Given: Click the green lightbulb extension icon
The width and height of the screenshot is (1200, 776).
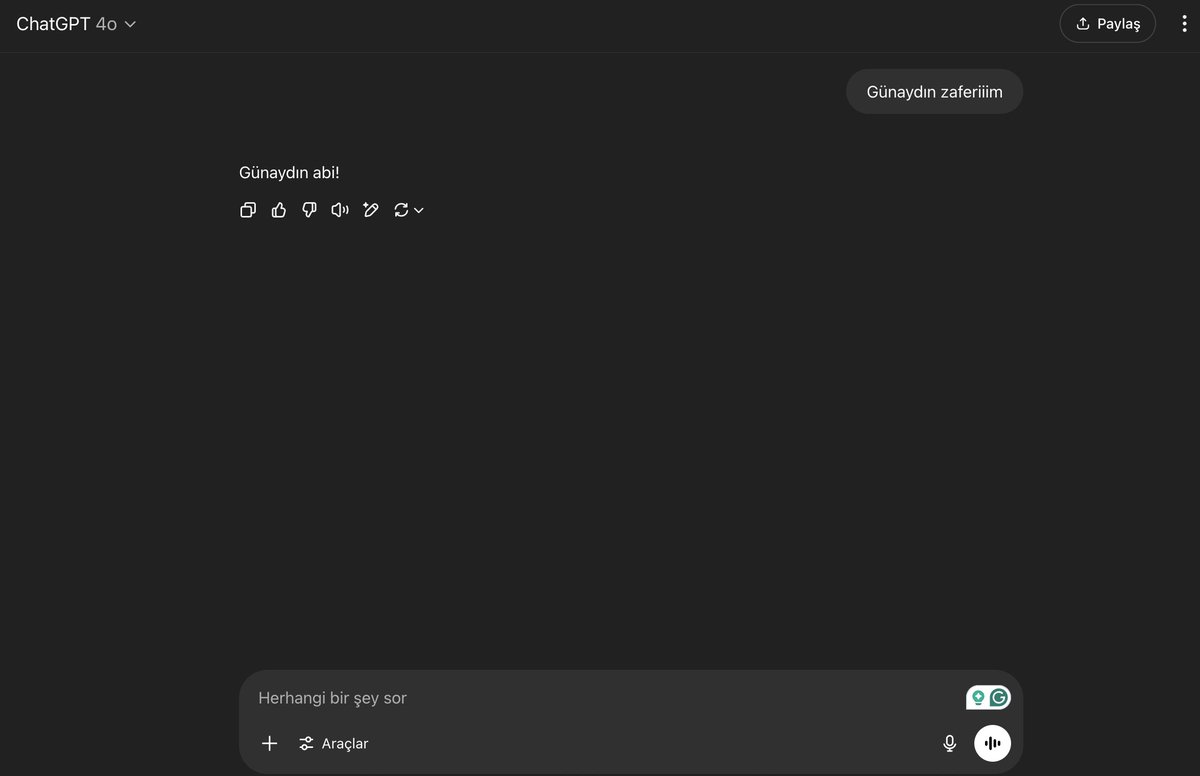Looking at the screenshot, I should (x=978, y=698).
